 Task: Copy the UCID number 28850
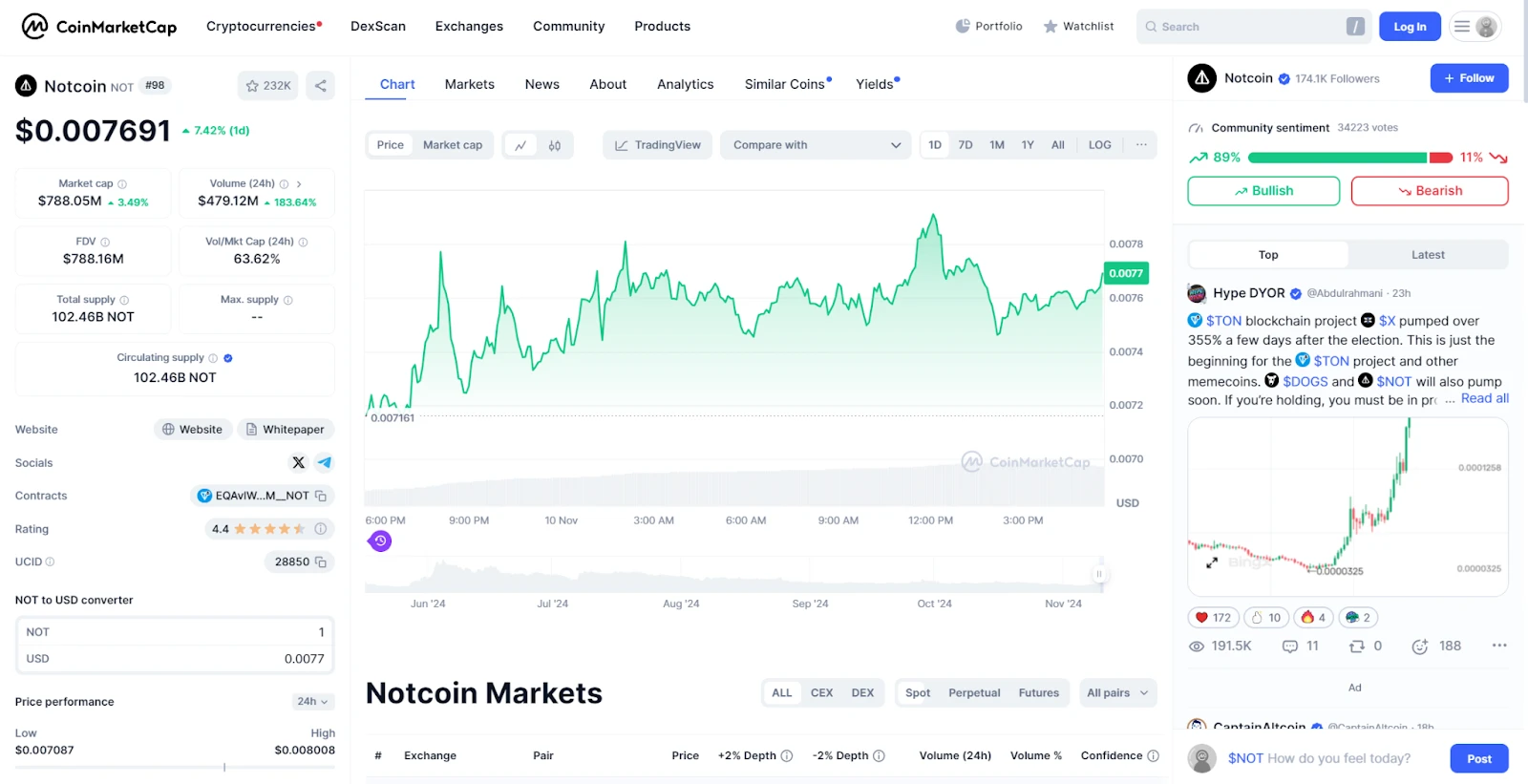click(x=321, y=562)
